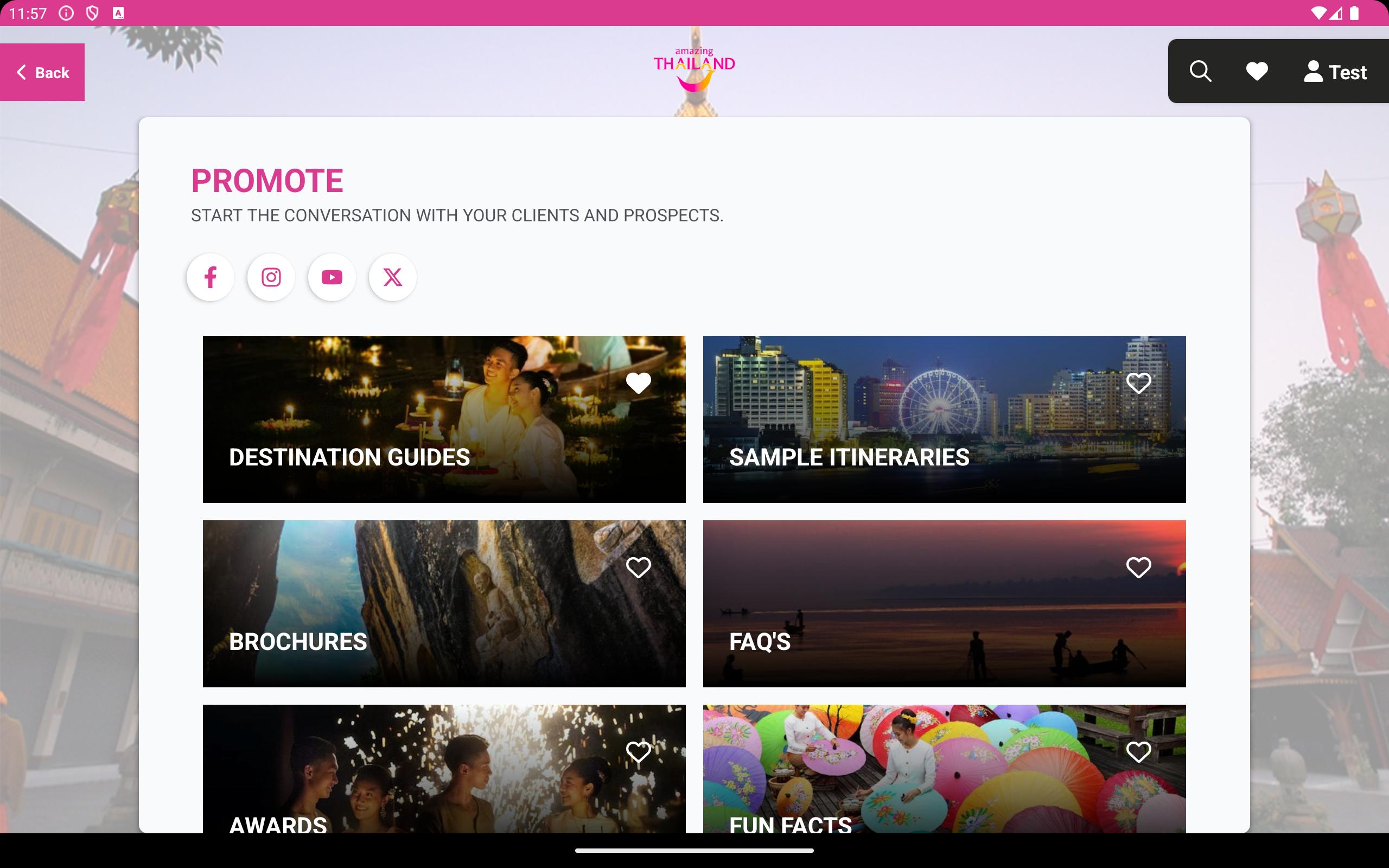The width and height of the screenshot is (1389, 868).
Task: View favorites via top heart icon
Action: coord(1257,72)
